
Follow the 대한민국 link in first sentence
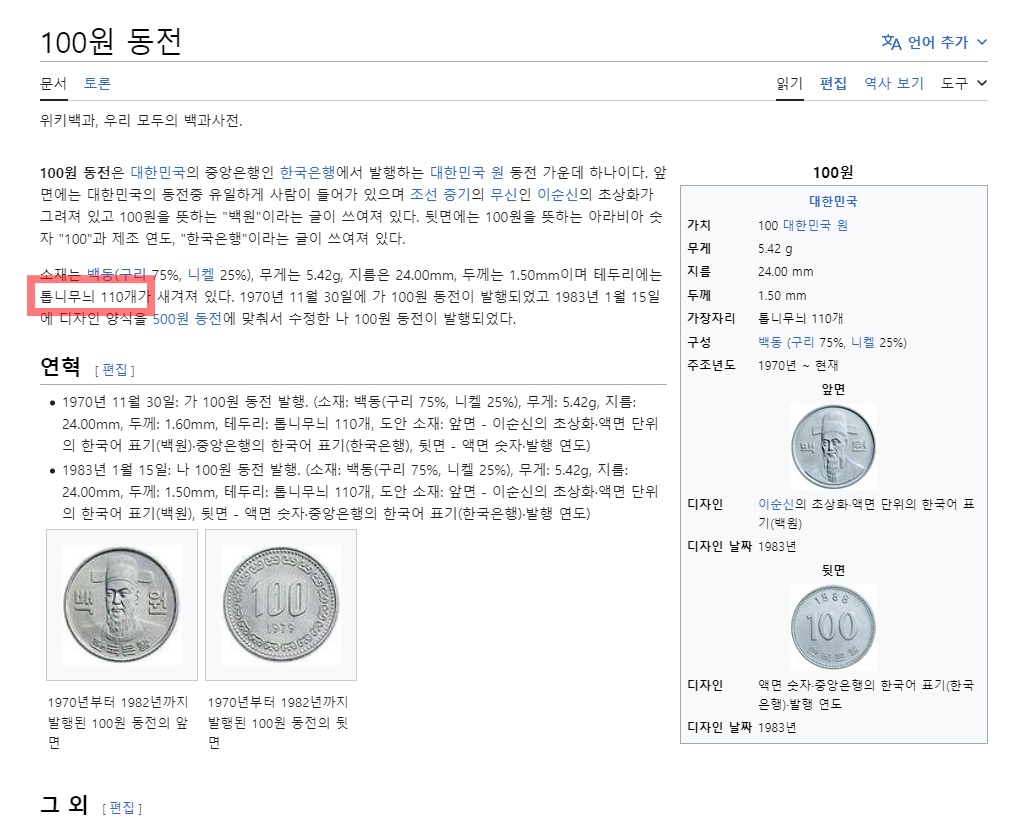[158, 173]
